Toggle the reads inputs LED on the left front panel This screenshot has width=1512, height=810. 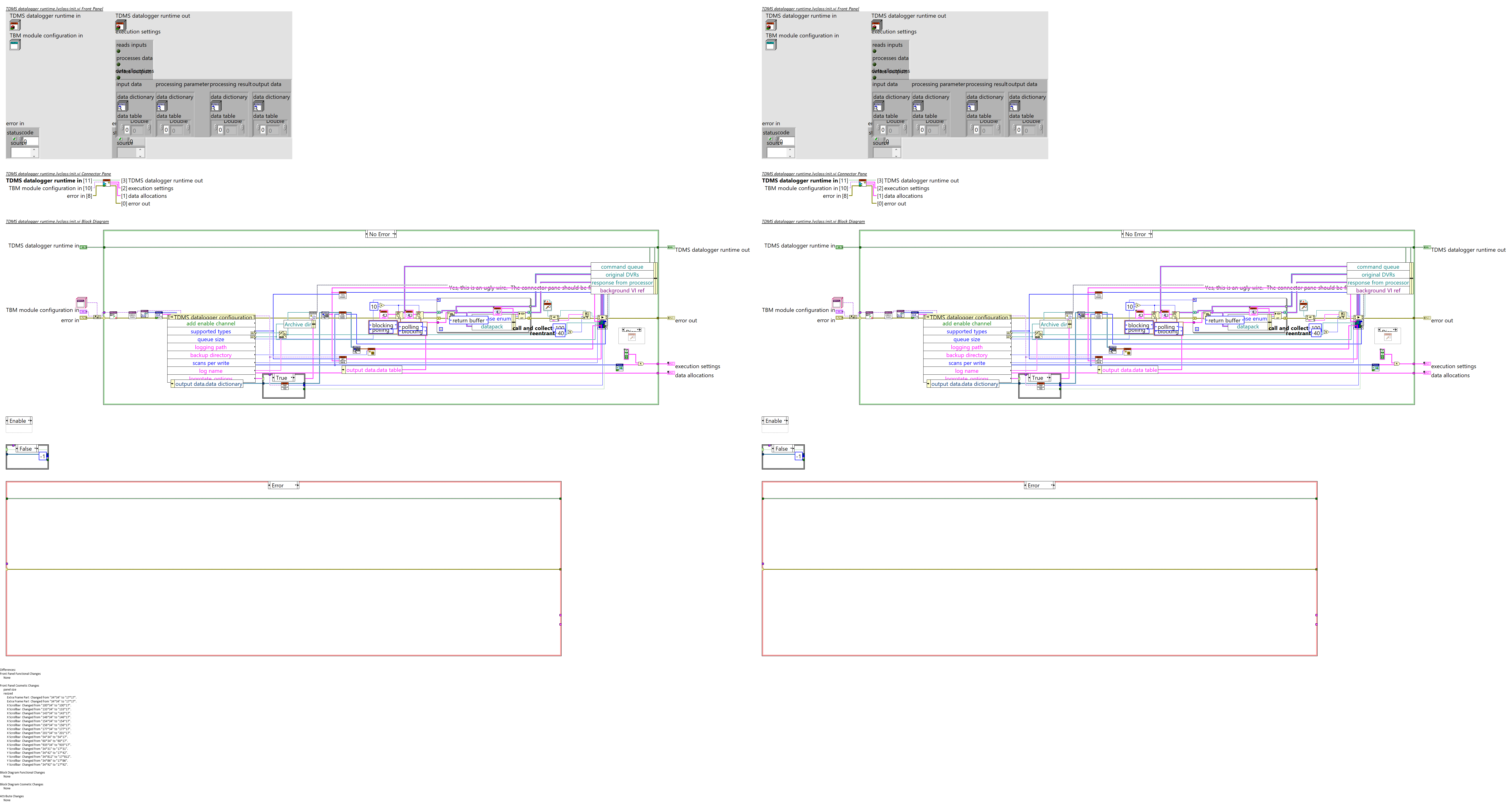(x=118, y=51)
